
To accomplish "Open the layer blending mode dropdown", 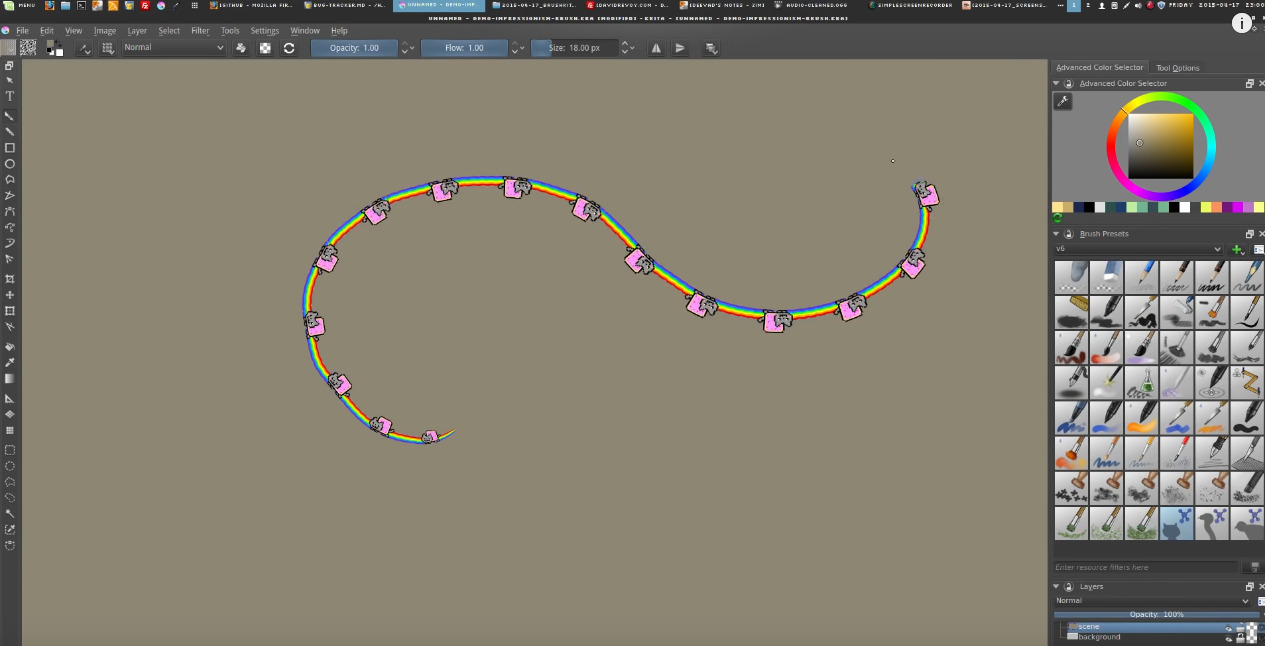I will pos(1152,601).
